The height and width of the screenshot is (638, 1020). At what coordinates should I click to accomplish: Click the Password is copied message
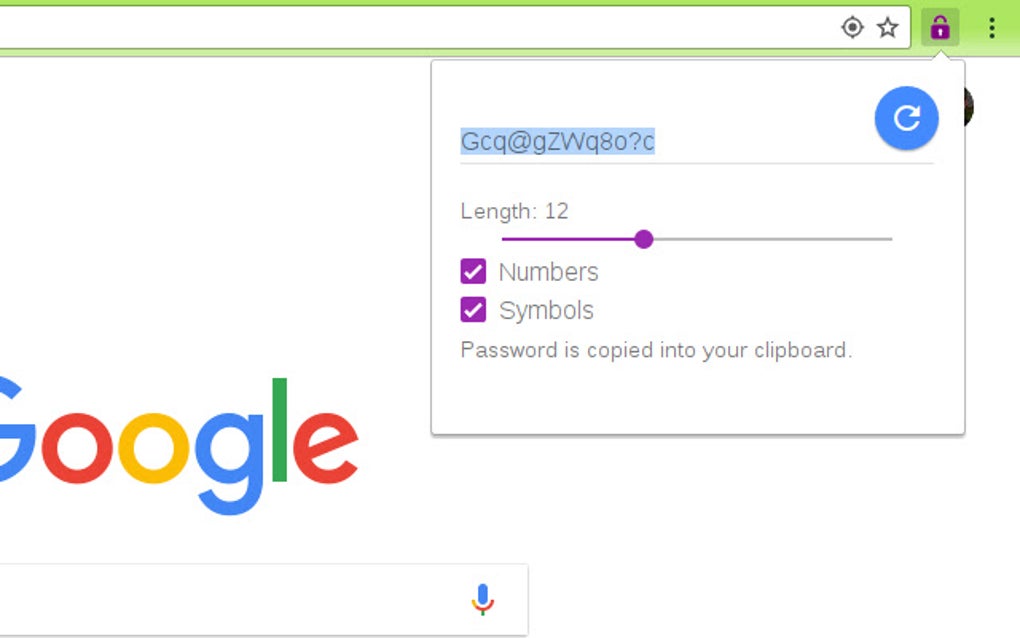pyautogui.click(x=655, y=350)
